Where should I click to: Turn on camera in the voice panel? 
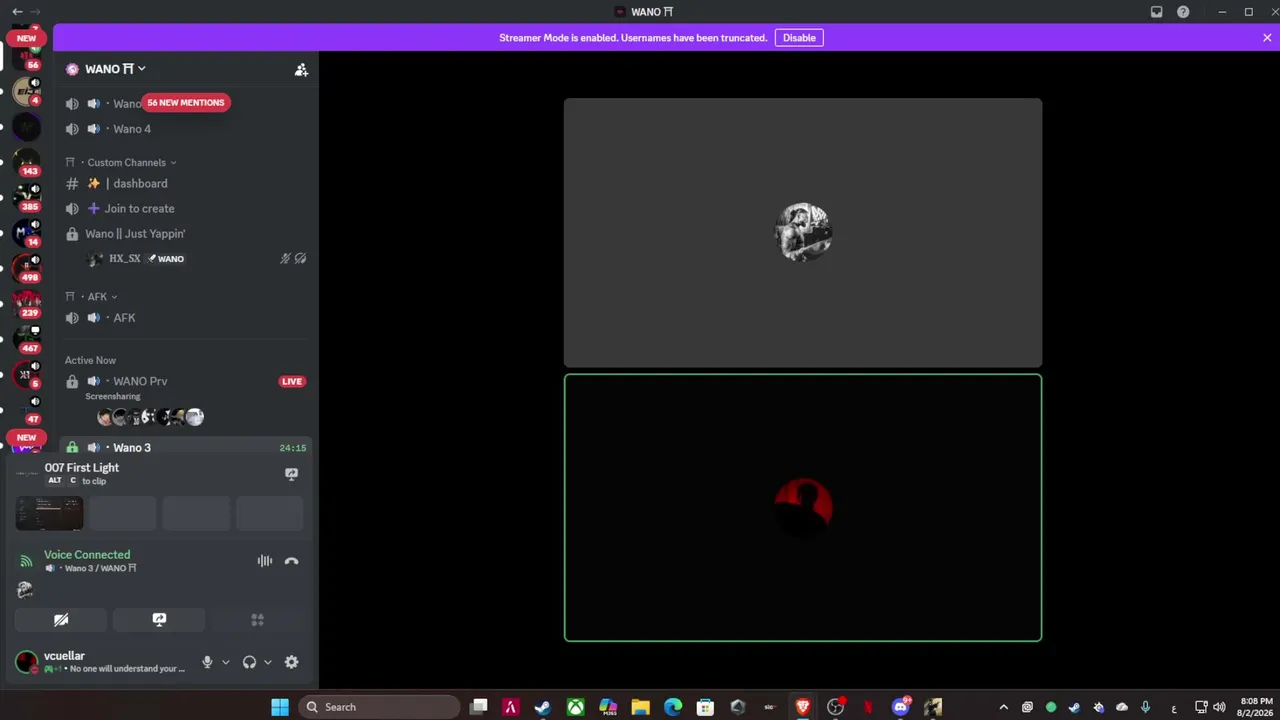(x=61, y=620)
